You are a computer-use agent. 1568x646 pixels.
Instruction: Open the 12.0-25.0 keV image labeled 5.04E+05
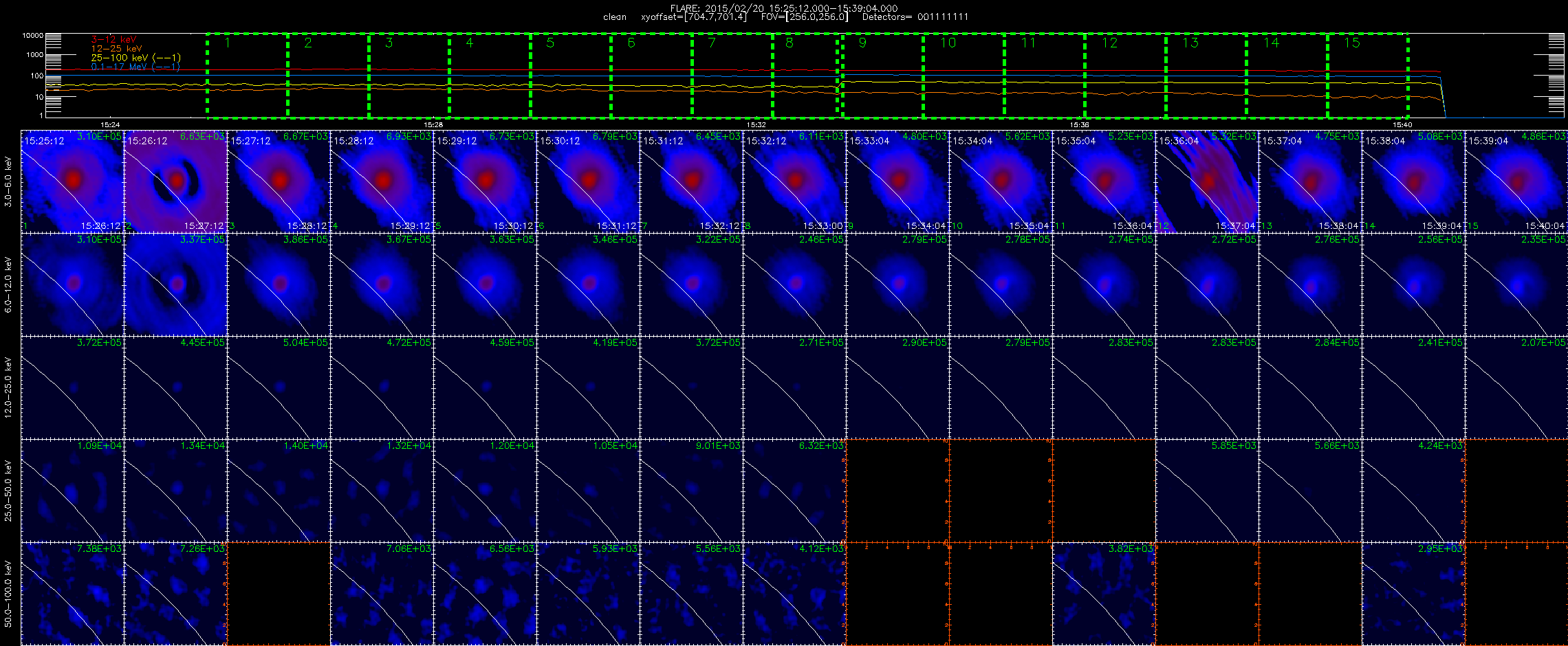[279, 388]
